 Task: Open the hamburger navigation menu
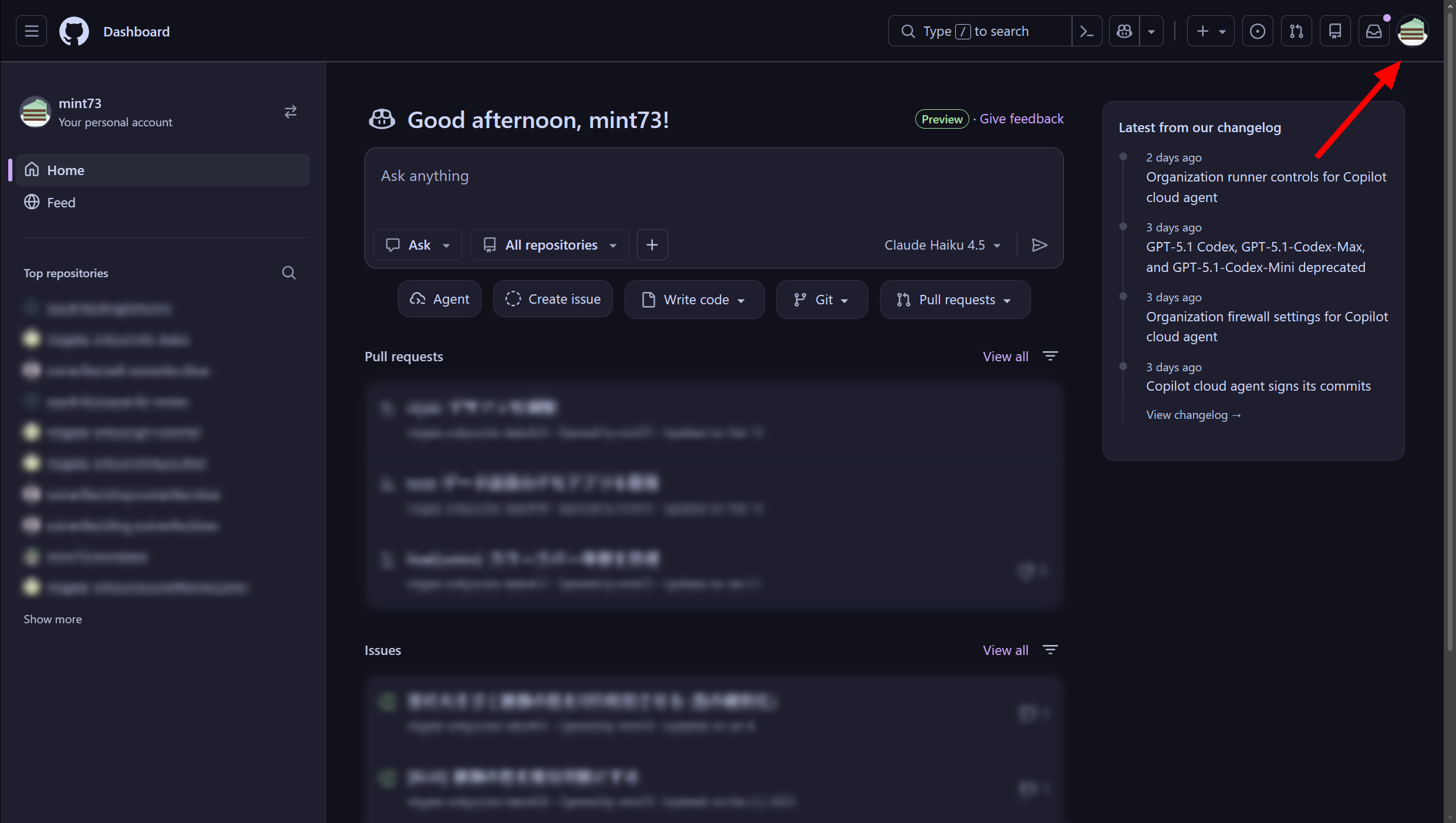[x=32, y=31]
